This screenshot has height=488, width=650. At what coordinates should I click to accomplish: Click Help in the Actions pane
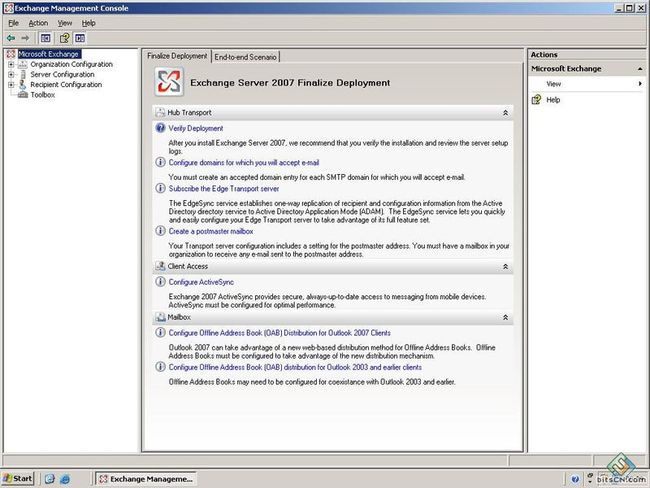coord(553,100)
